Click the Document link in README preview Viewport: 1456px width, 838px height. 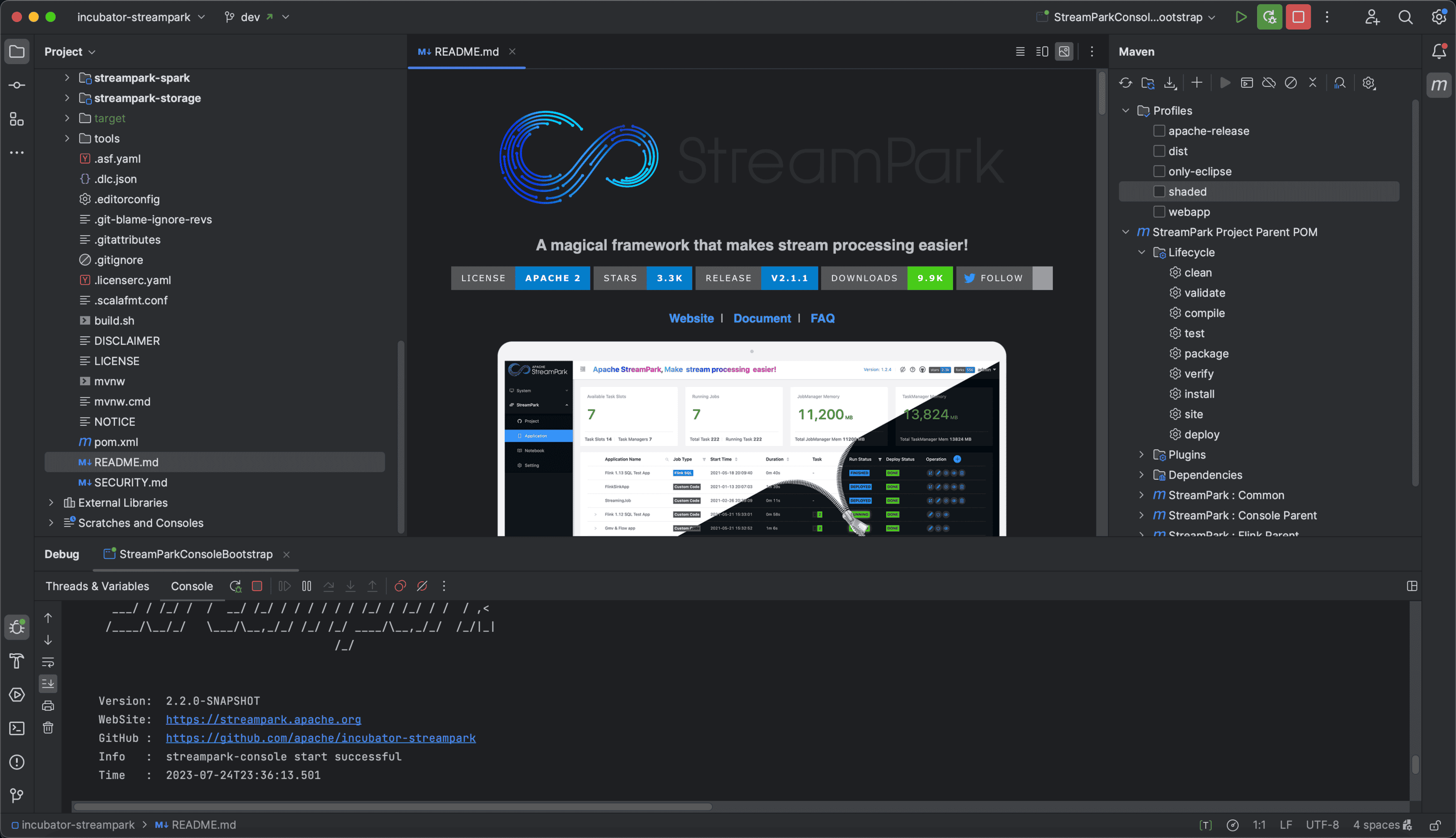pos(762,318)
